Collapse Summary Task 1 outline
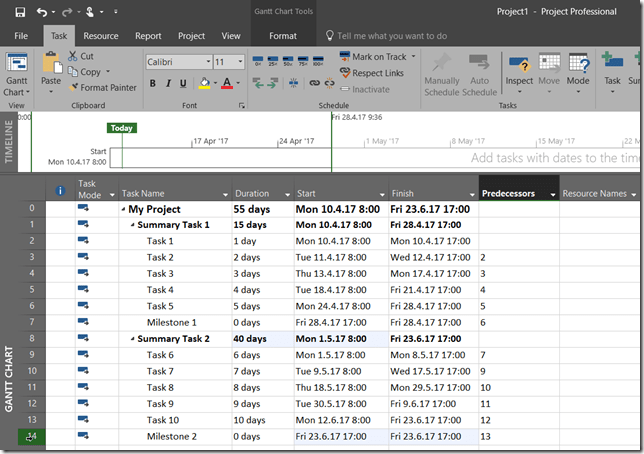 [x=133, y=225]
